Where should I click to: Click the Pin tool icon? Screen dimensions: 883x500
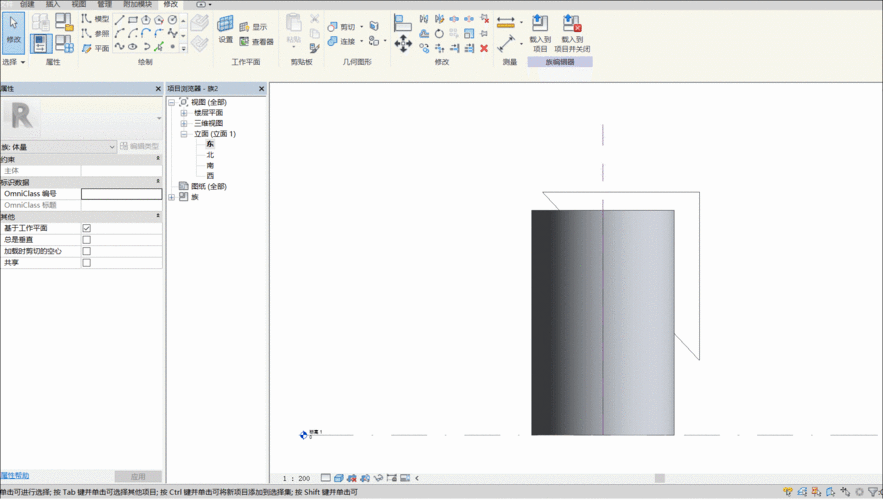(x=484, y=34)
